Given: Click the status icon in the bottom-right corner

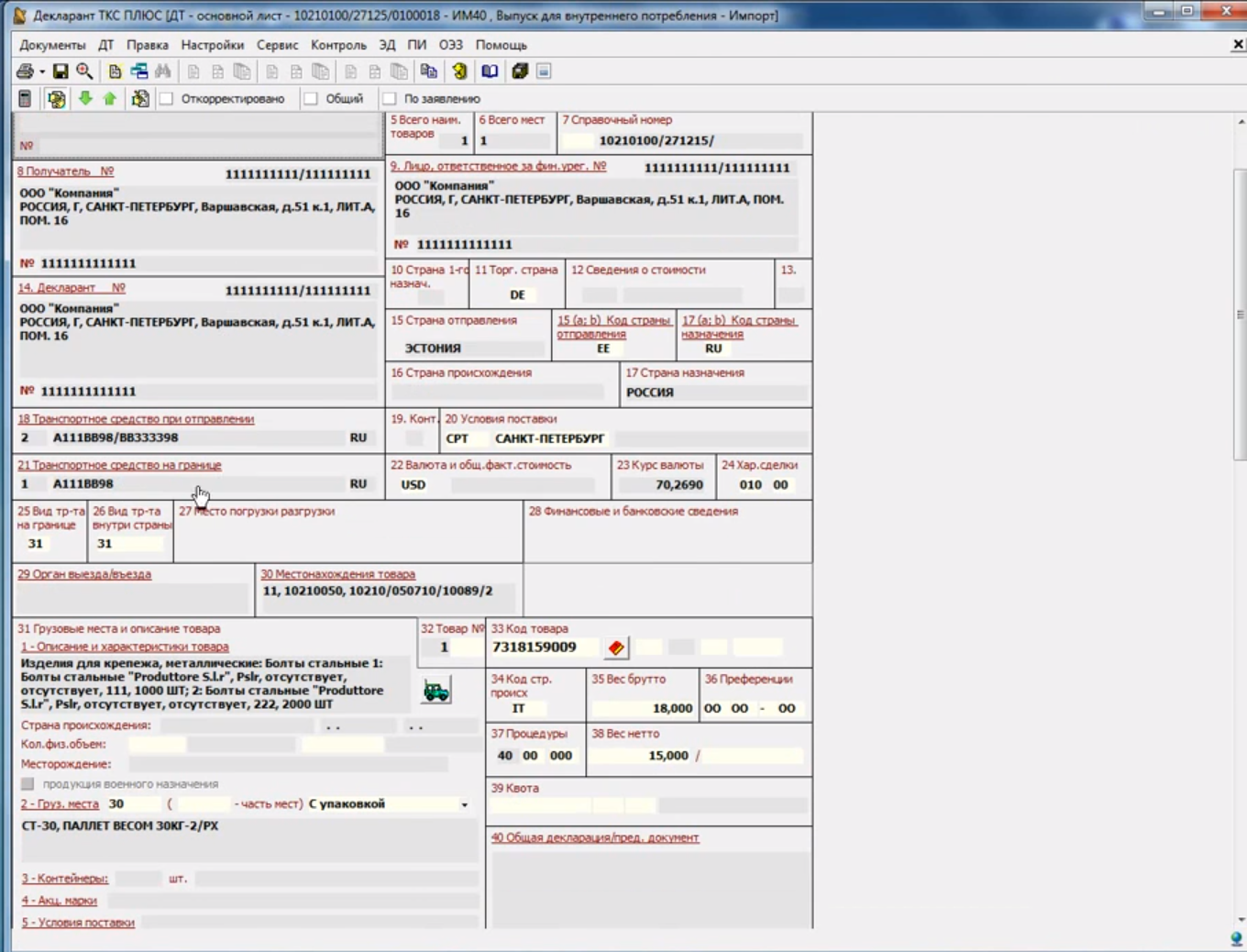Looking at the screenshot, I should [x=1236, y=938].
